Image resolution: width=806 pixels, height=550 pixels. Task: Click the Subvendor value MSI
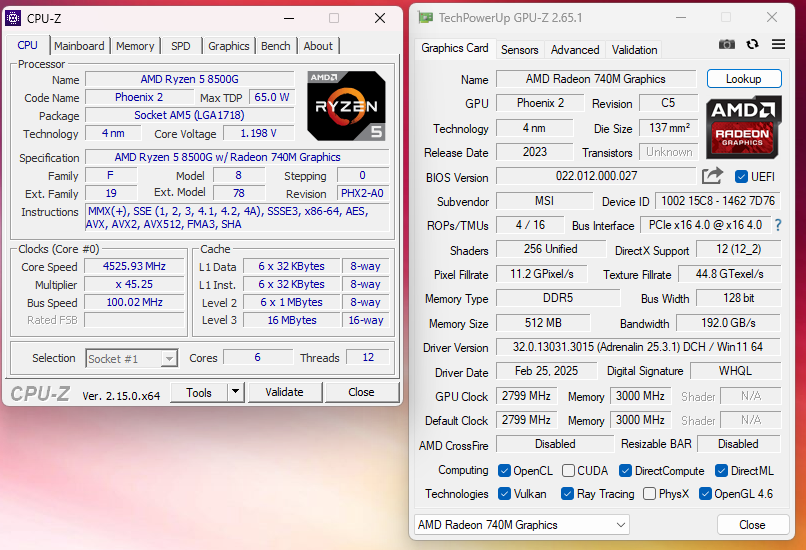[544, 201]
